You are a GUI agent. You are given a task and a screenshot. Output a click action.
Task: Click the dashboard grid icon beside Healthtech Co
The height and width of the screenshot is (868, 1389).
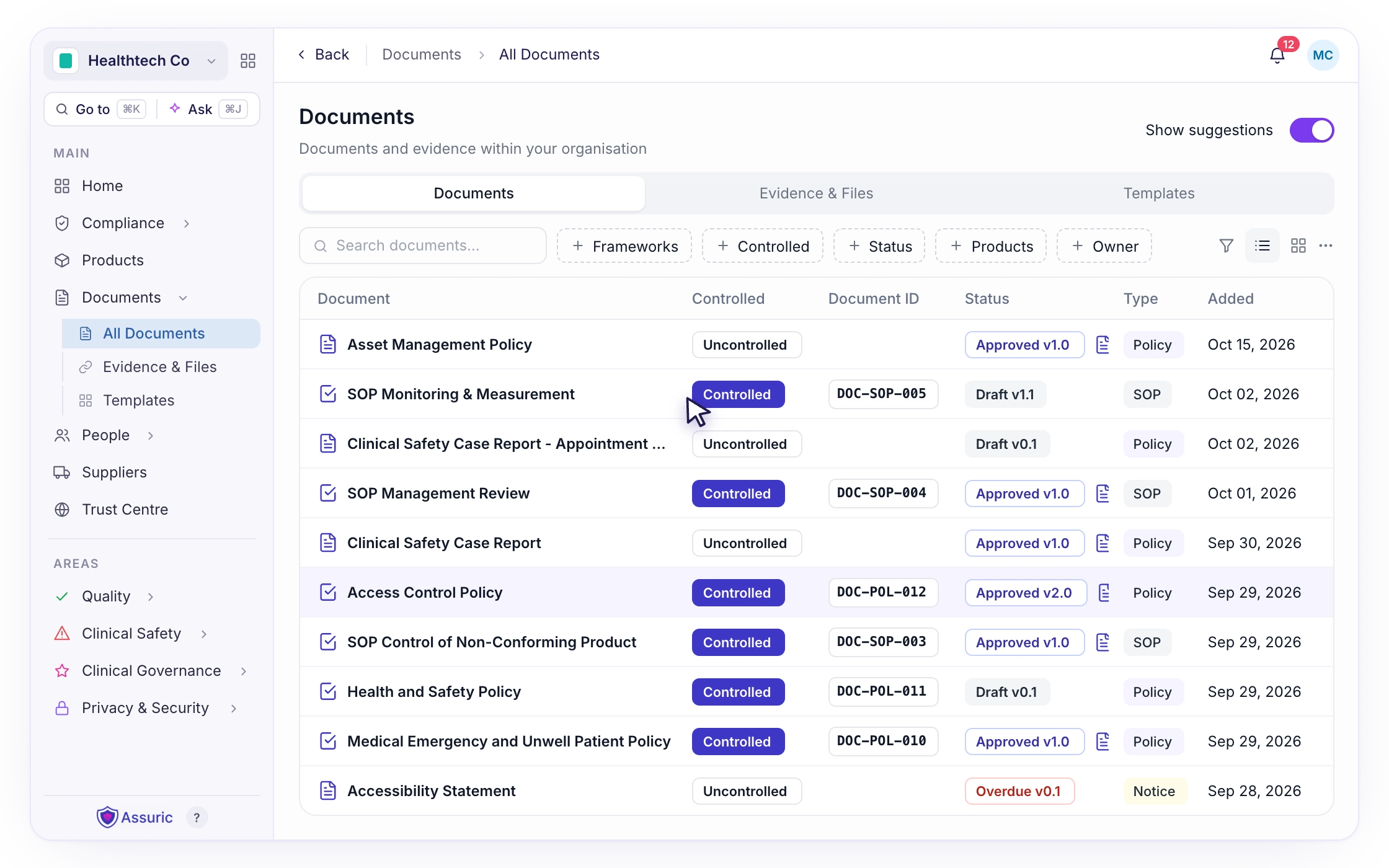tap(248, 61)
